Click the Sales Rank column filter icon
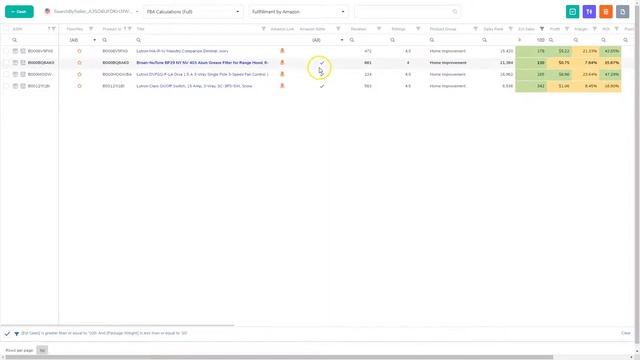The width and height of the screenshot is (640, 360). point(510,29)
